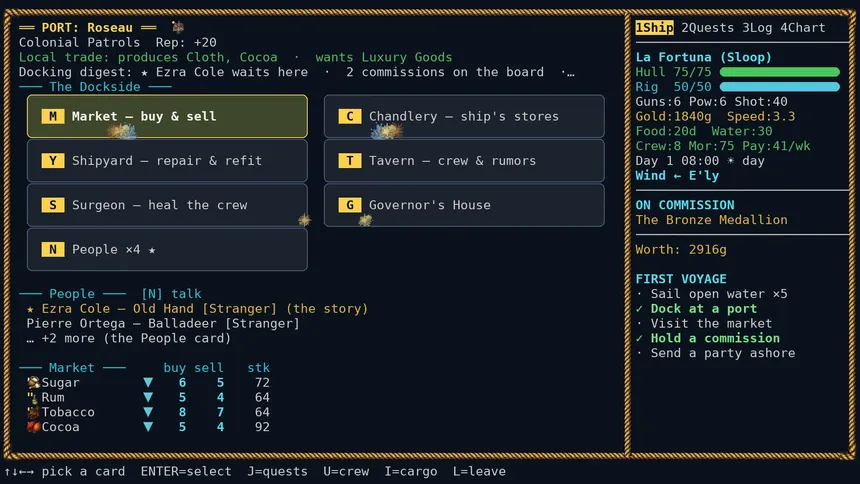Click the 'U=crew' shortcut hint
Screen dimensions: 860x484
346,471
